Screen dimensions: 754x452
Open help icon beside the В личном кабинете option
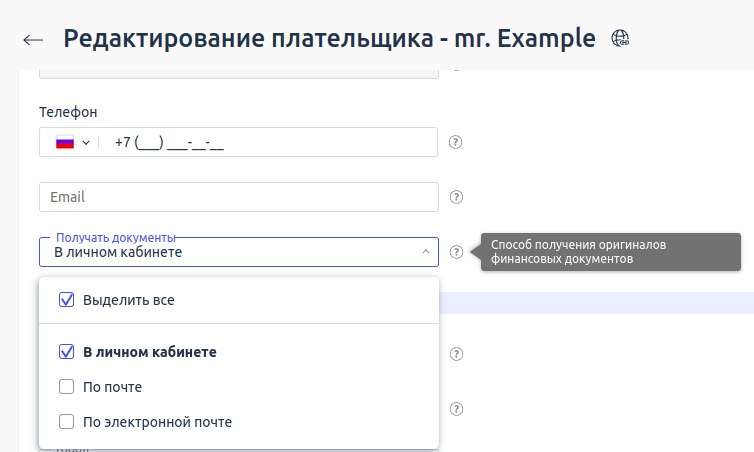(456, 354)
